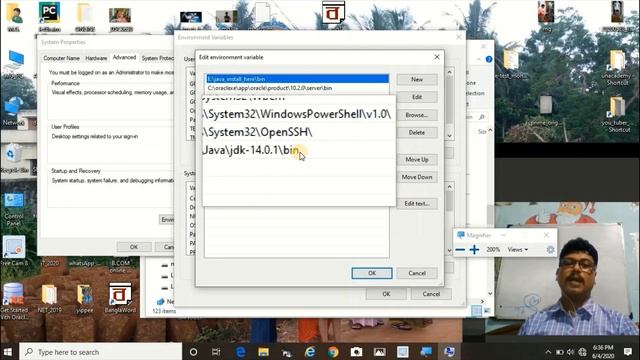Screen dimensions: 640x360
Task: Cancel the Edit environment variable dialog
Action: coord(417,273)
